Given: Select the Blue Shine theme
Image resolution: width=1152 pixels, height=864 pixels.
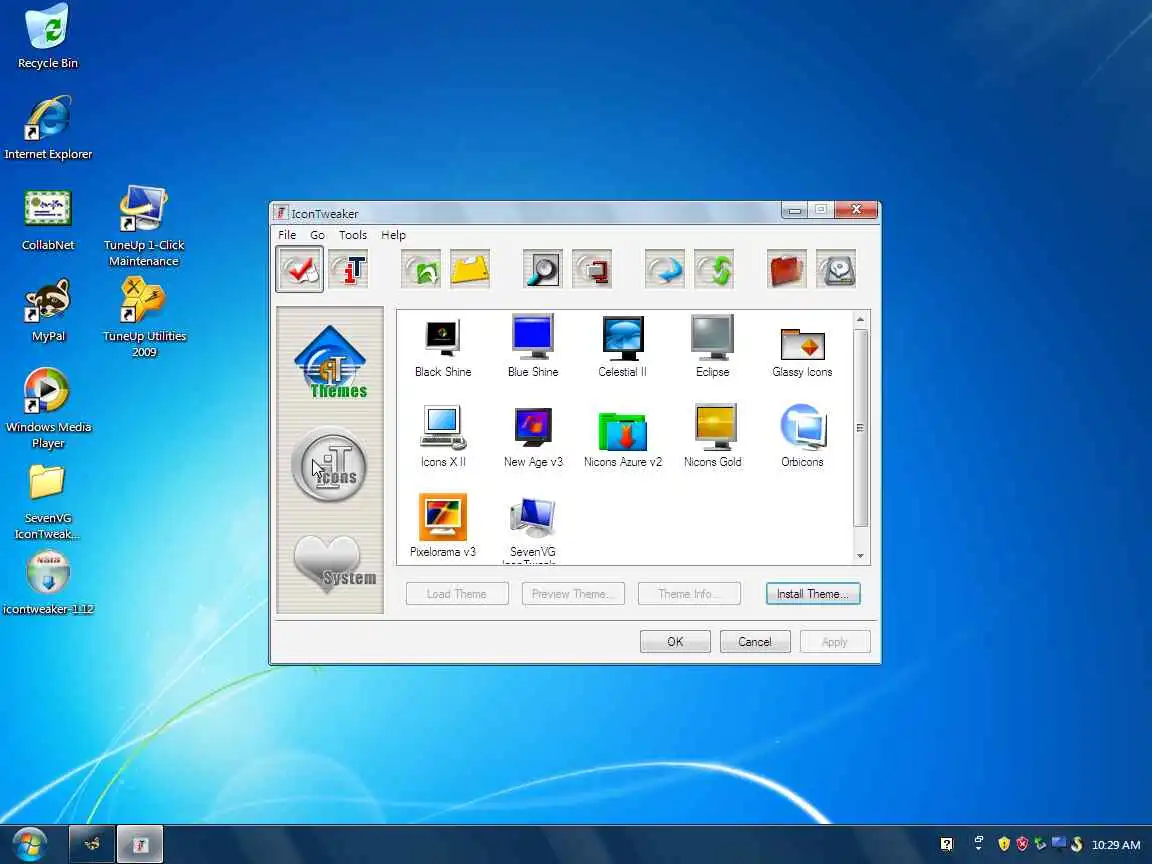Looking at the screenshot, I should click(533, 348).
